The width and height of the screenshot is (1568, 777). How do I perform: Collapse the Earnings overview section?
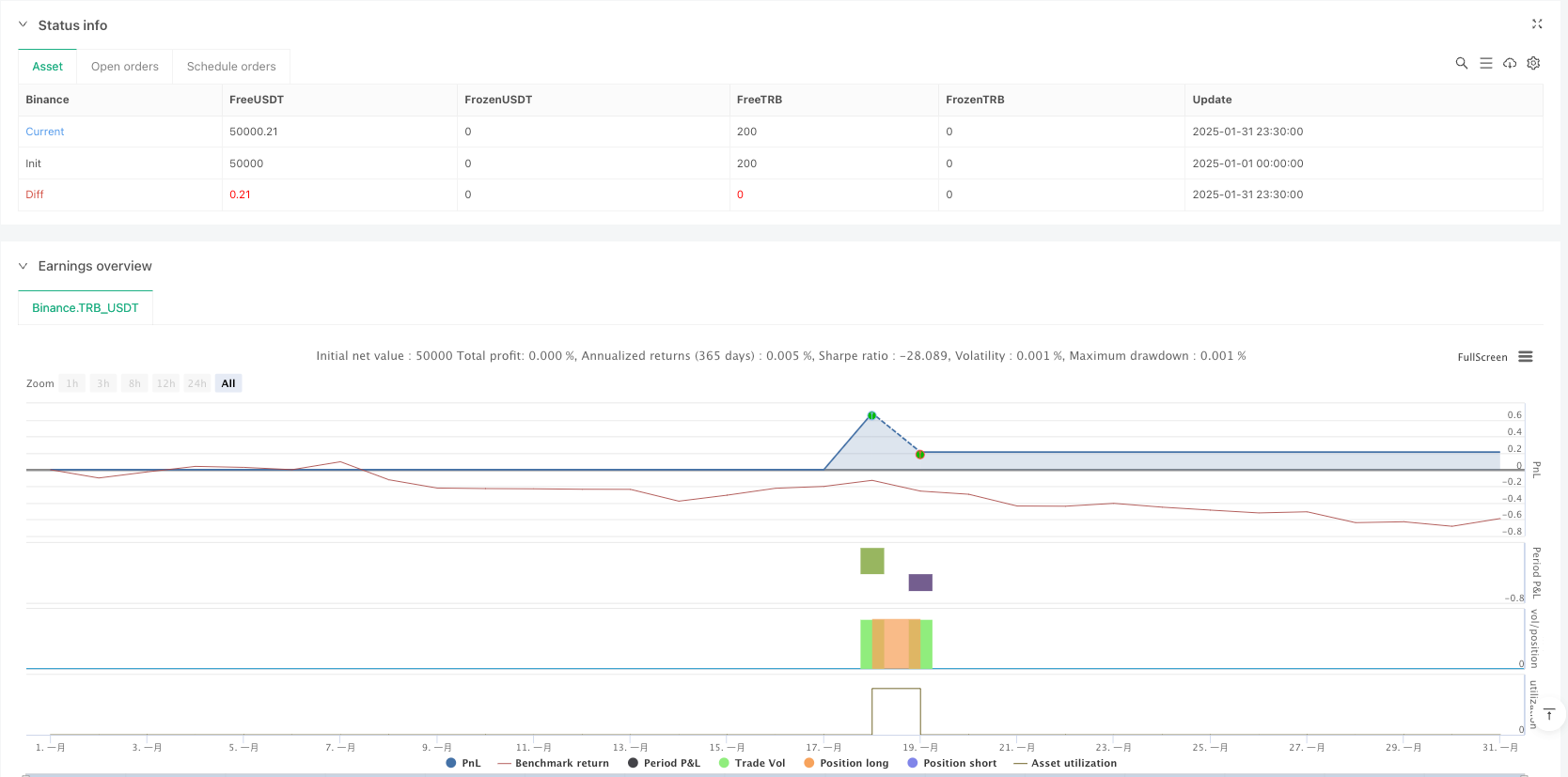(24, 266)
